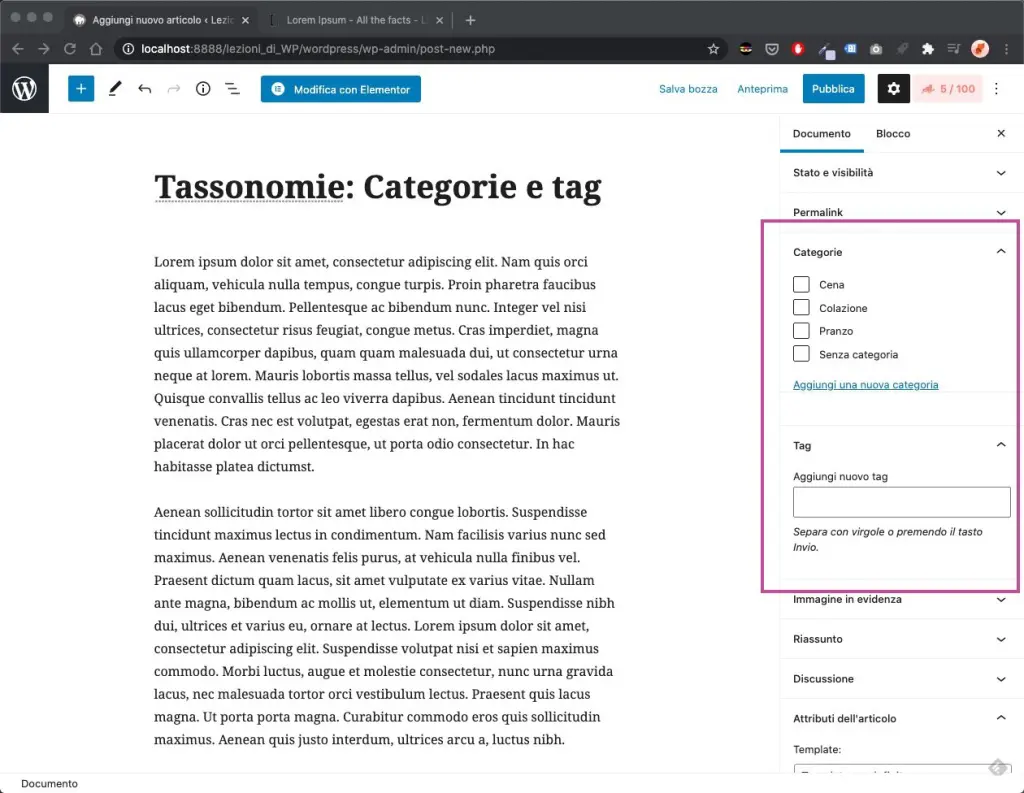Screen dimensions: 1024x793
Task: Go back with the browser back arrow
Action: coord(18,49)
